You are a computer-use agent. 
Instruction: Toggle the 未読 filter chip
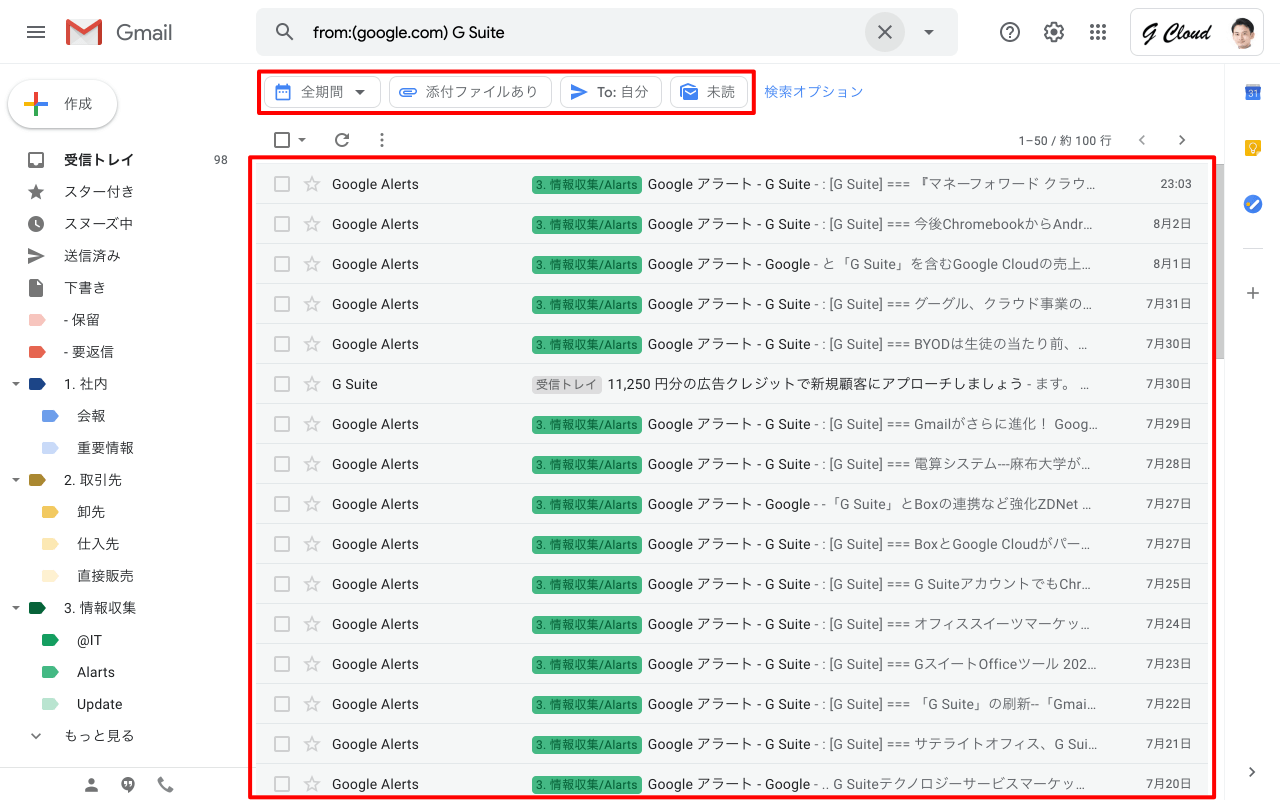[x=709, y=92]
